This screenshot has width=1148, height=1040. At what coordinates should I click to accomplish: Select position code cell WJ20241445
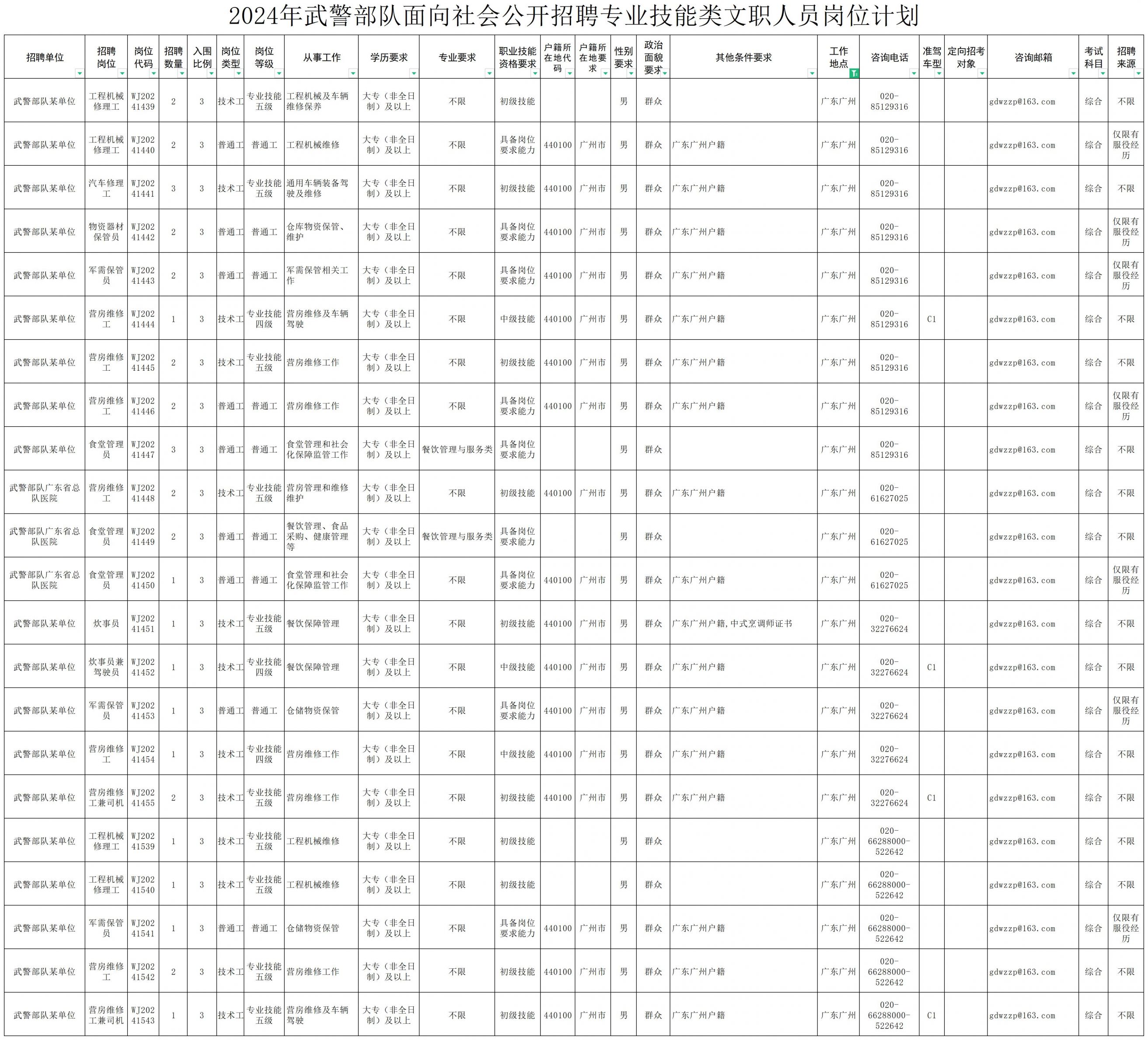[x=143, y=362]
